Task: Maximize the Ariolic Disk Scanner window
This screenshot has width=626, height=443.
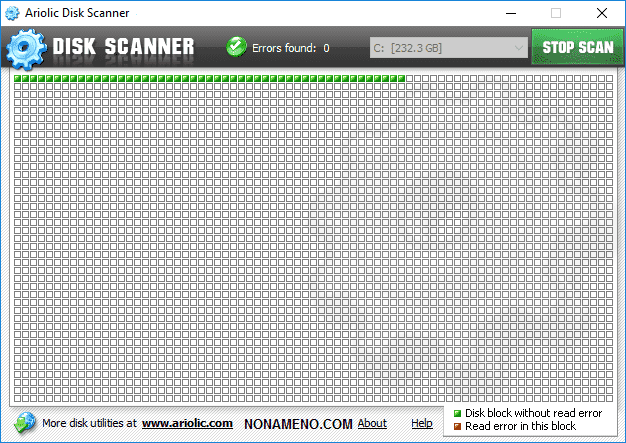Action: pos(556,14)
